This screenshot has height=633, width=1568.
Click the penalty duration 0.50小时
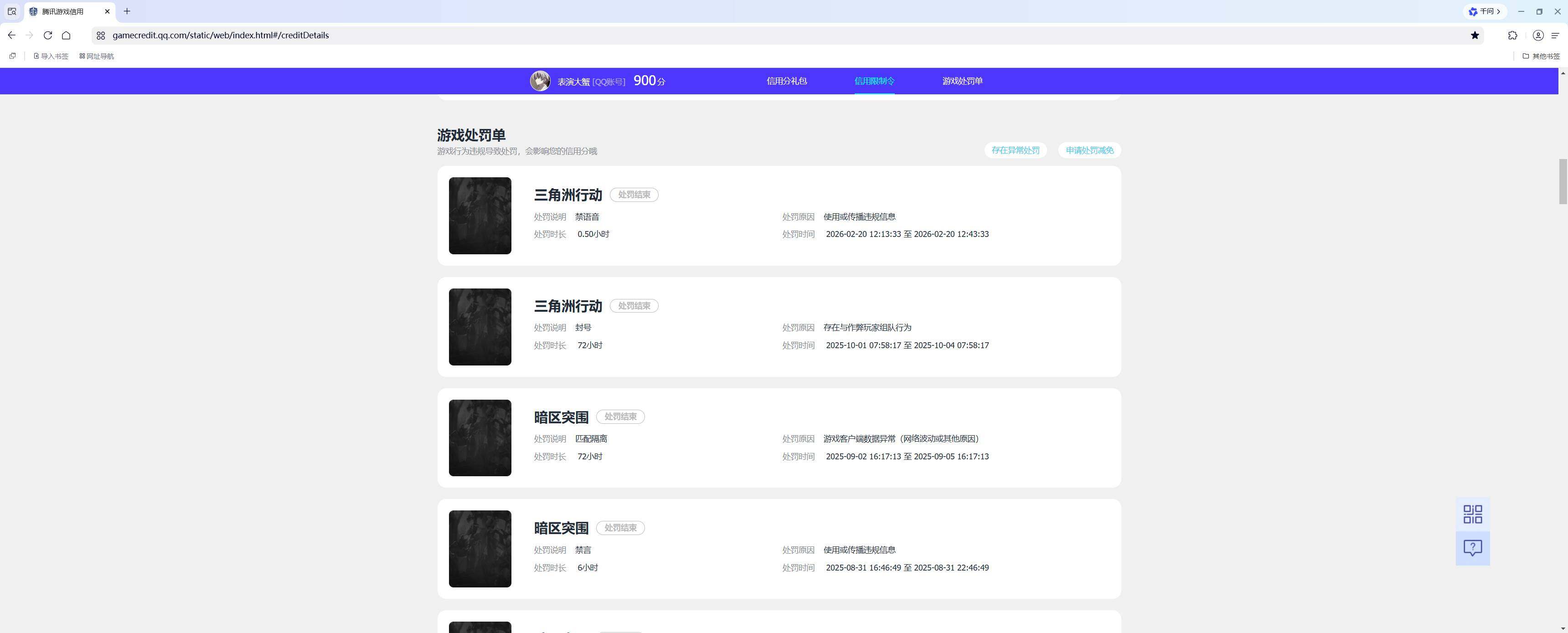pyautogui.click(x=593, y=234)
